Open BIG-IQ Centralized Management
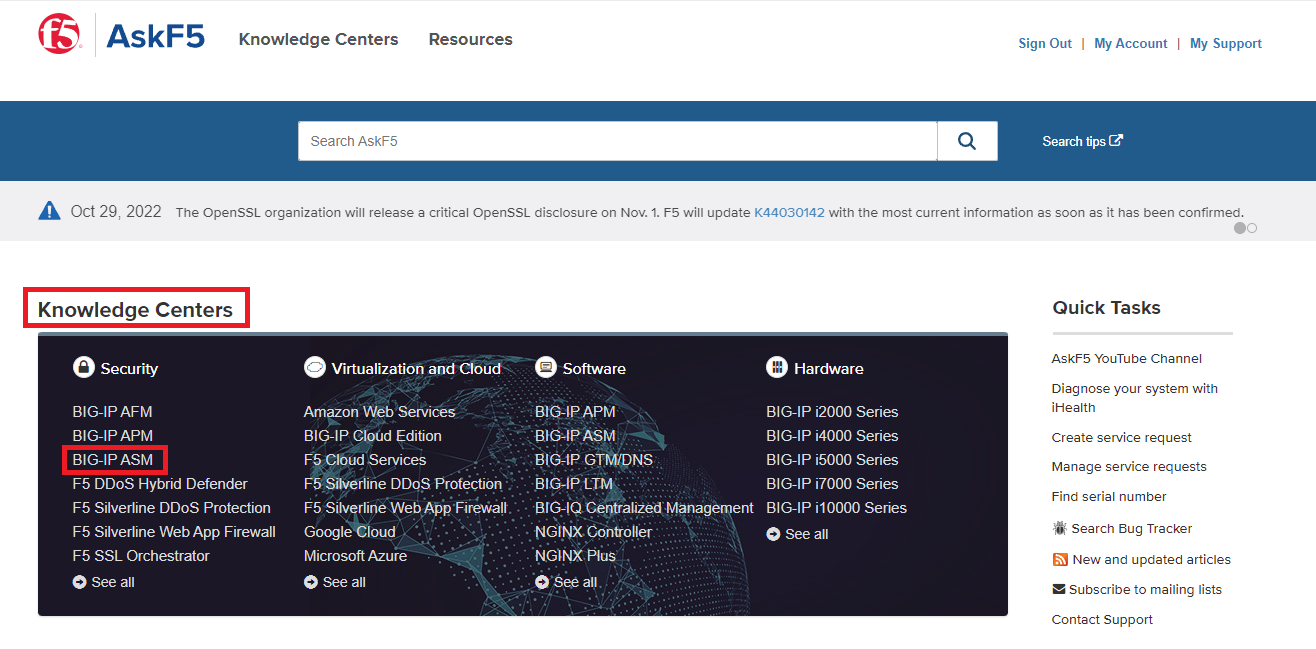Image resolution: width=1316 pixels, height=649 pixels. coord(644,507)
